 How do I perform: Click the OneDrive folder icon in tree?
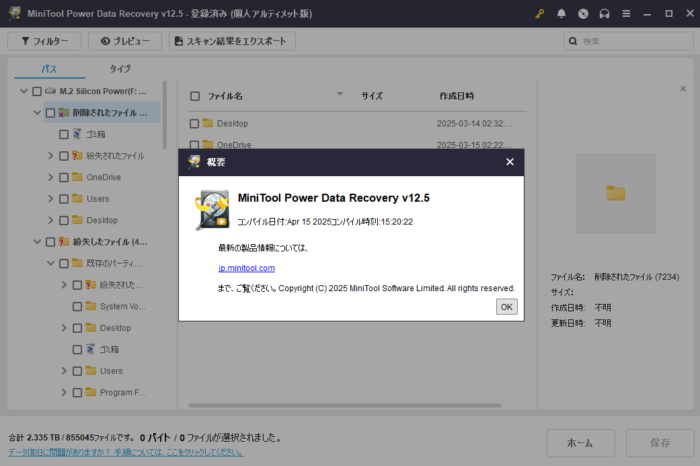[x=77, y=177]
